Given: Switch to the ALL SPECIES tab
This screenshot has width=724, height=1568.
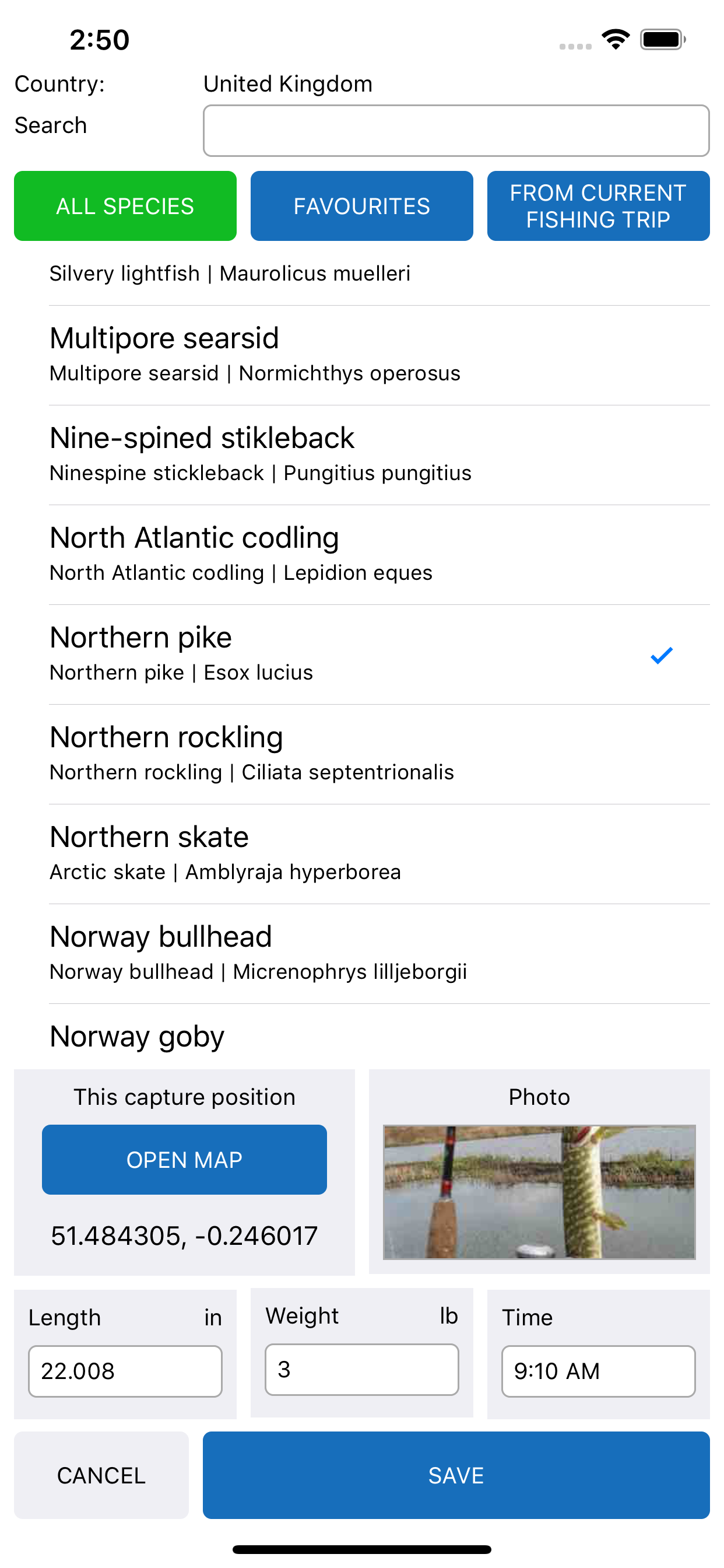Looking at the screenshot, I should [x=125, y=206].
